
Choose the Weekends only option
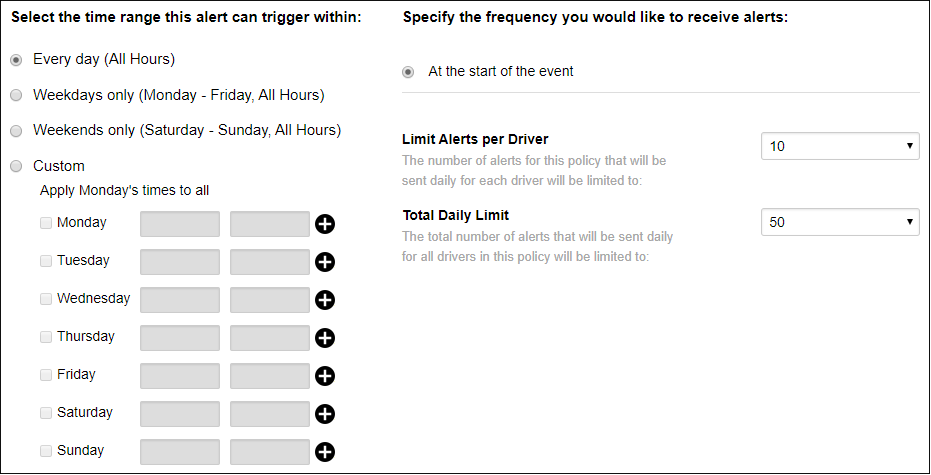(x=17, y=131)
